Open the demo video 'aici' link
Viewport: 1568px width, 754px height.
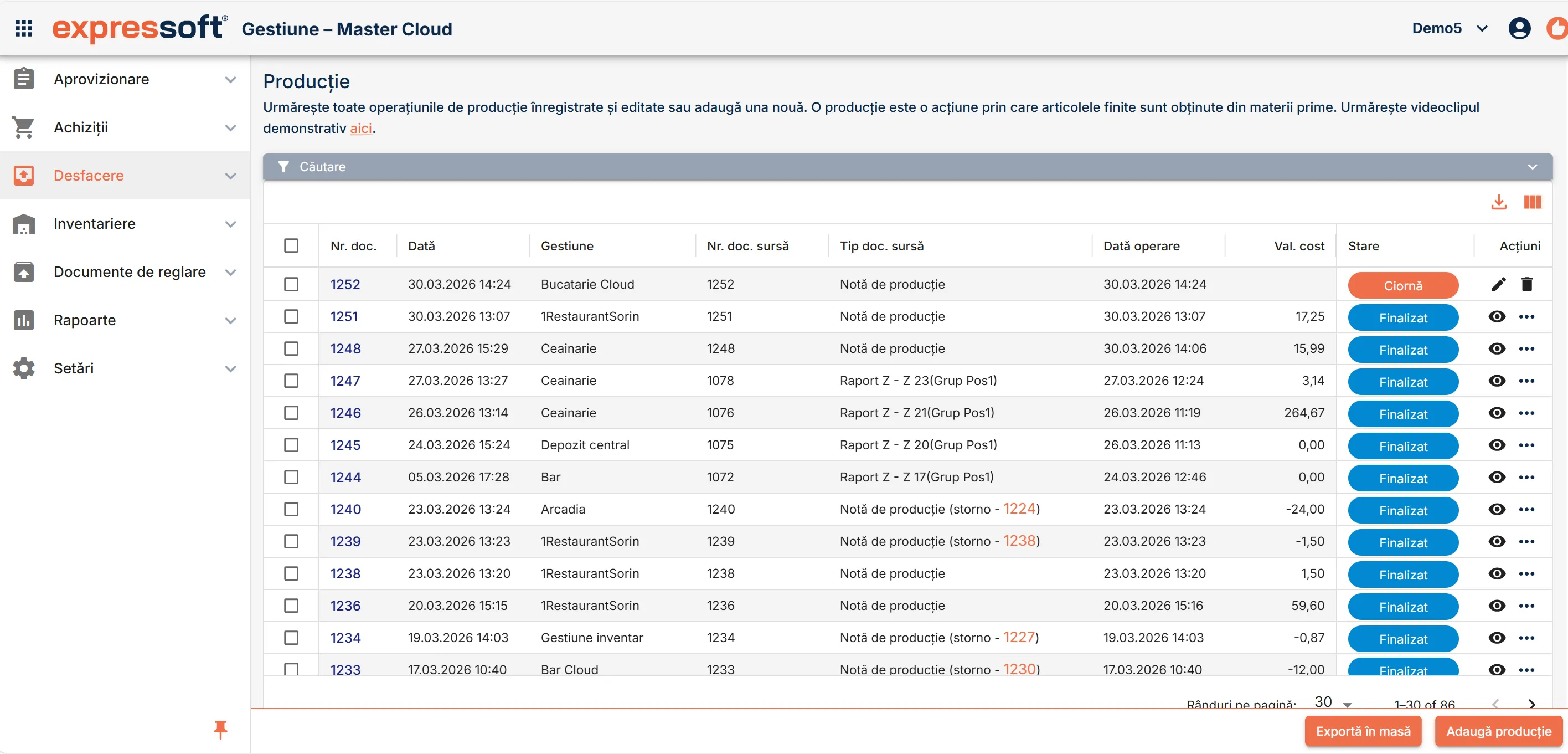click(360, 129)
